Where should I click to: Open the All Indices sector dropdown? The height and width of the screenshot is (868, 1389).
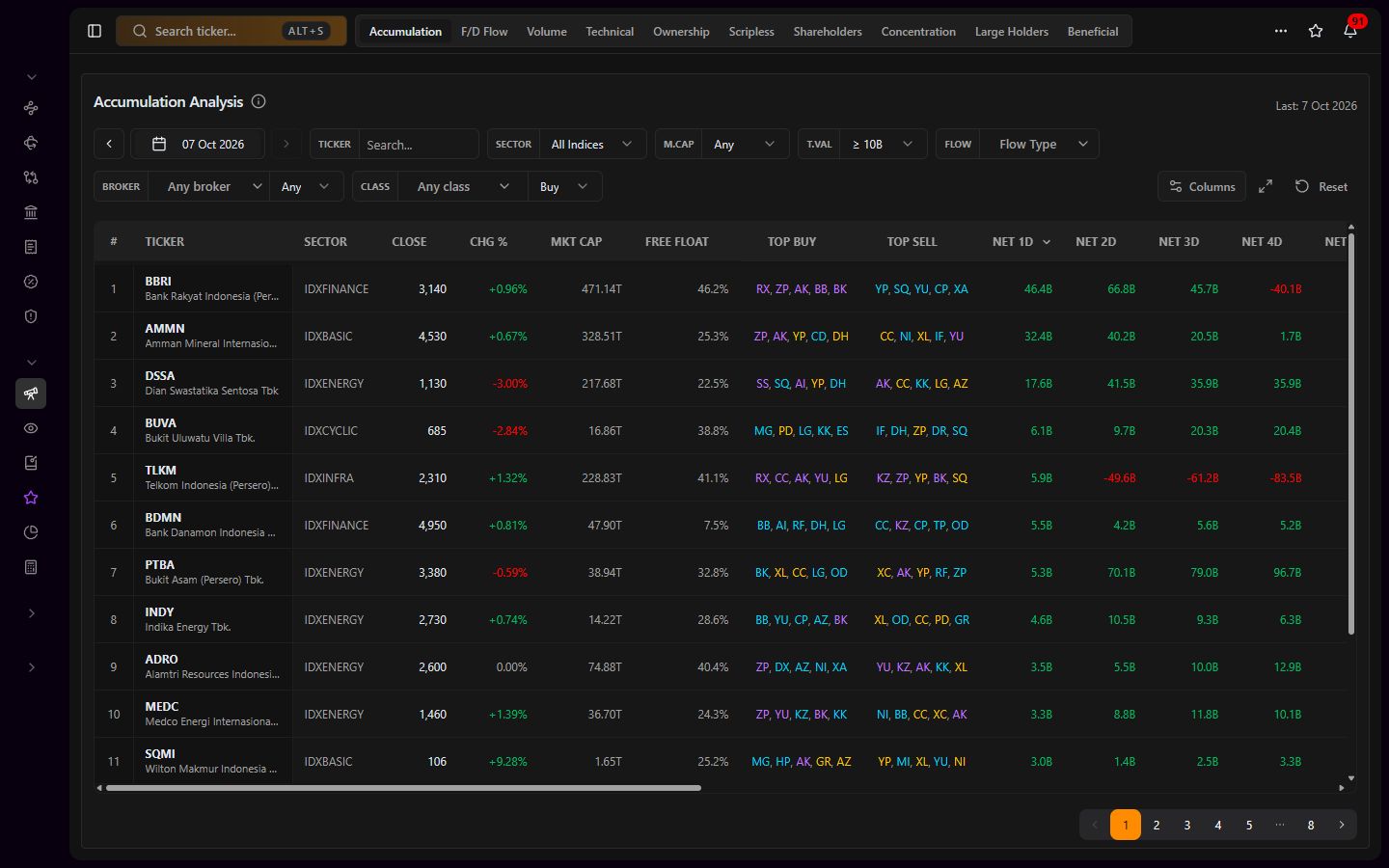pyautogui.click(x=592, y=144)
